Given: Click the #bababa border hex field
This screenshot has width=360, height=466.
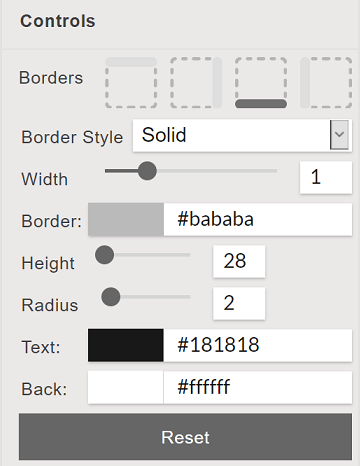Looking at the screenshot, I should point(258,220).
